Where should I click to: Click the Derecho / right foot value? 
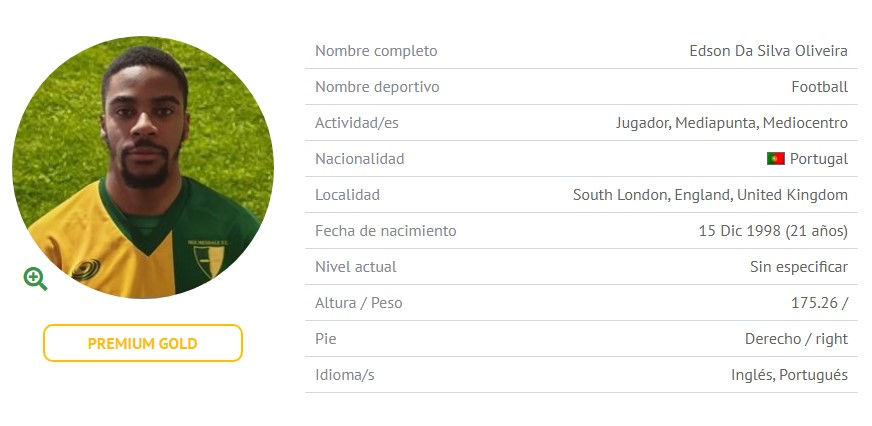796,339
